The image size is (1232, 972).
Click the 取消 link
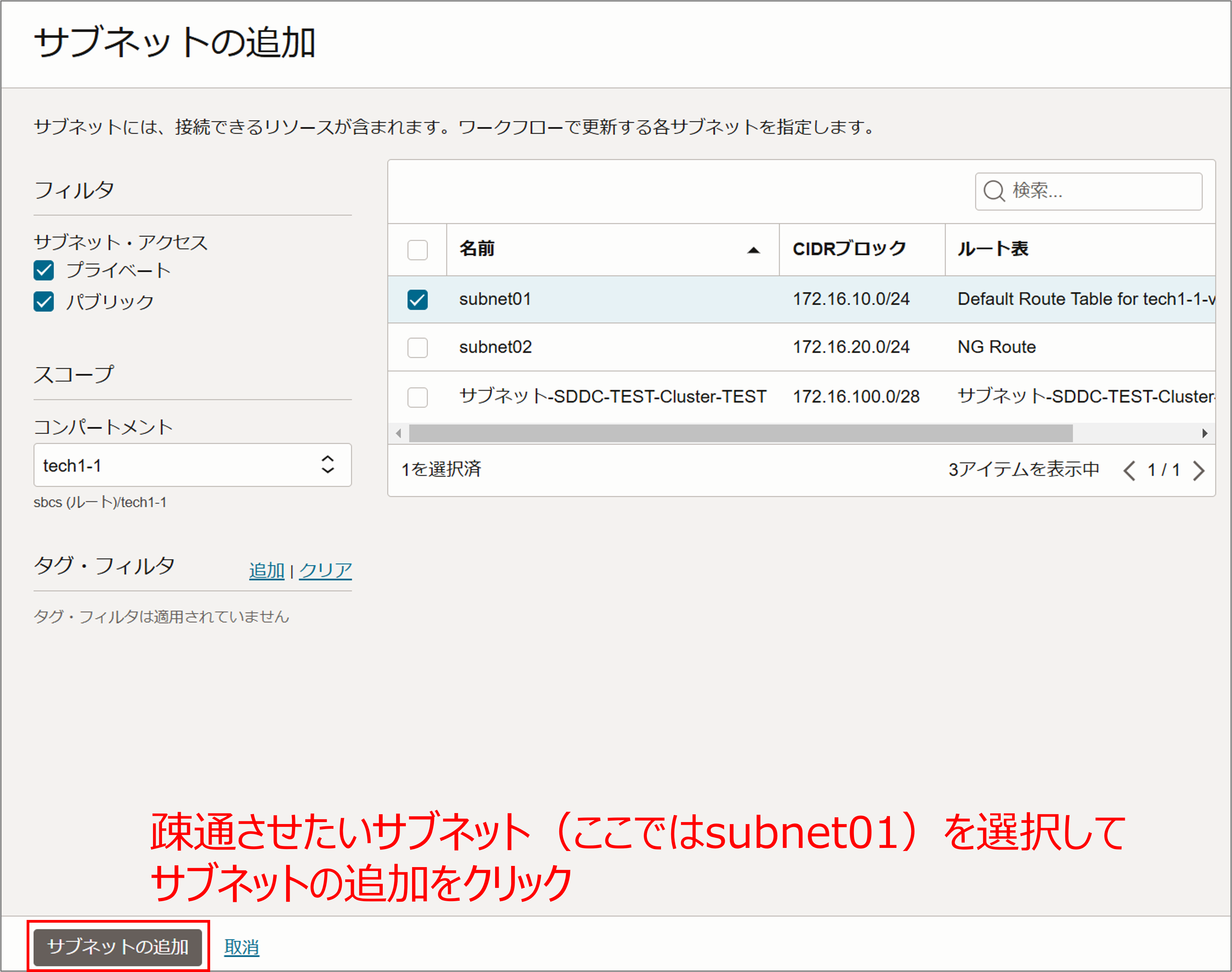pyautogui.click(x=241, y=947)
